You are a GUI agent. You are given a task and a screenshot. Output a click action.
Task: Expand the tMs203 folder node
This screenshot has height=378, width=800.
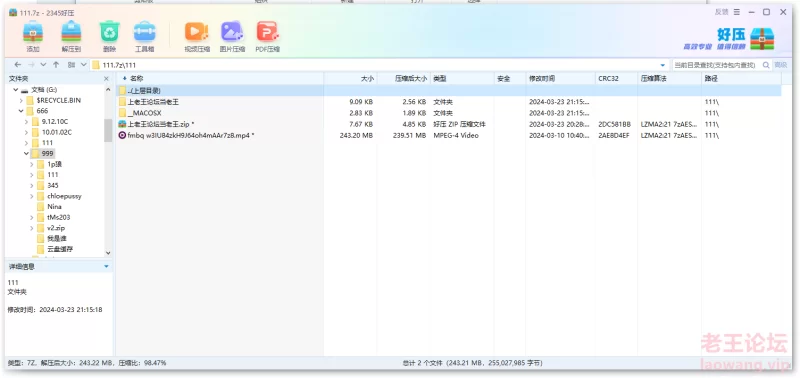click(x=32, y=217)
